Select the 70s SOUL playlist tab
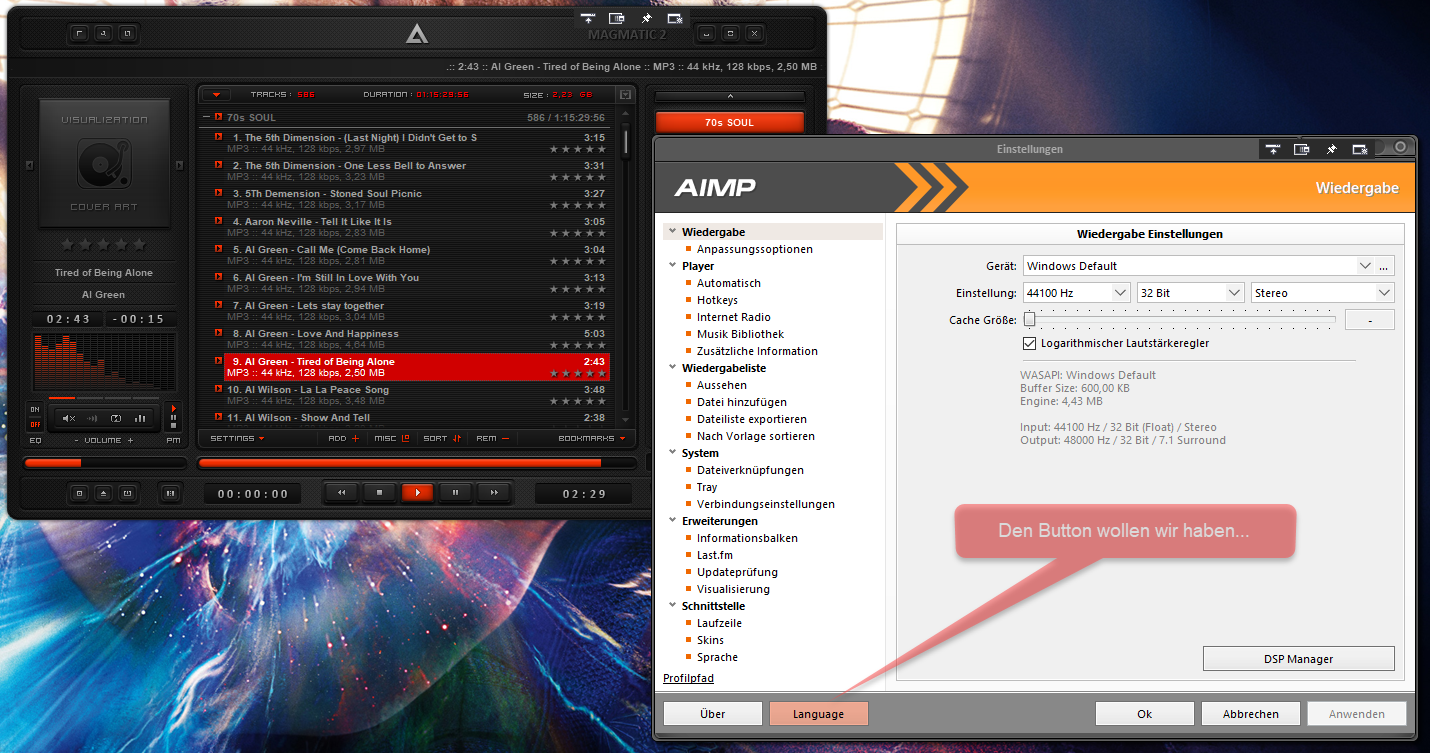 tap(729, 122)
